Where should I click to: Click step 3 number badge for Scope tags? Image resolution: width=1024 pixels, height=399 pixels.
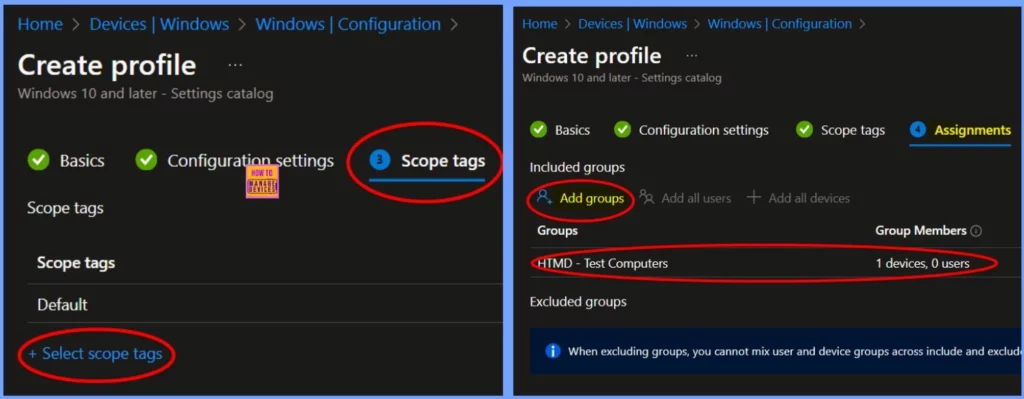[x=380, y=161]
